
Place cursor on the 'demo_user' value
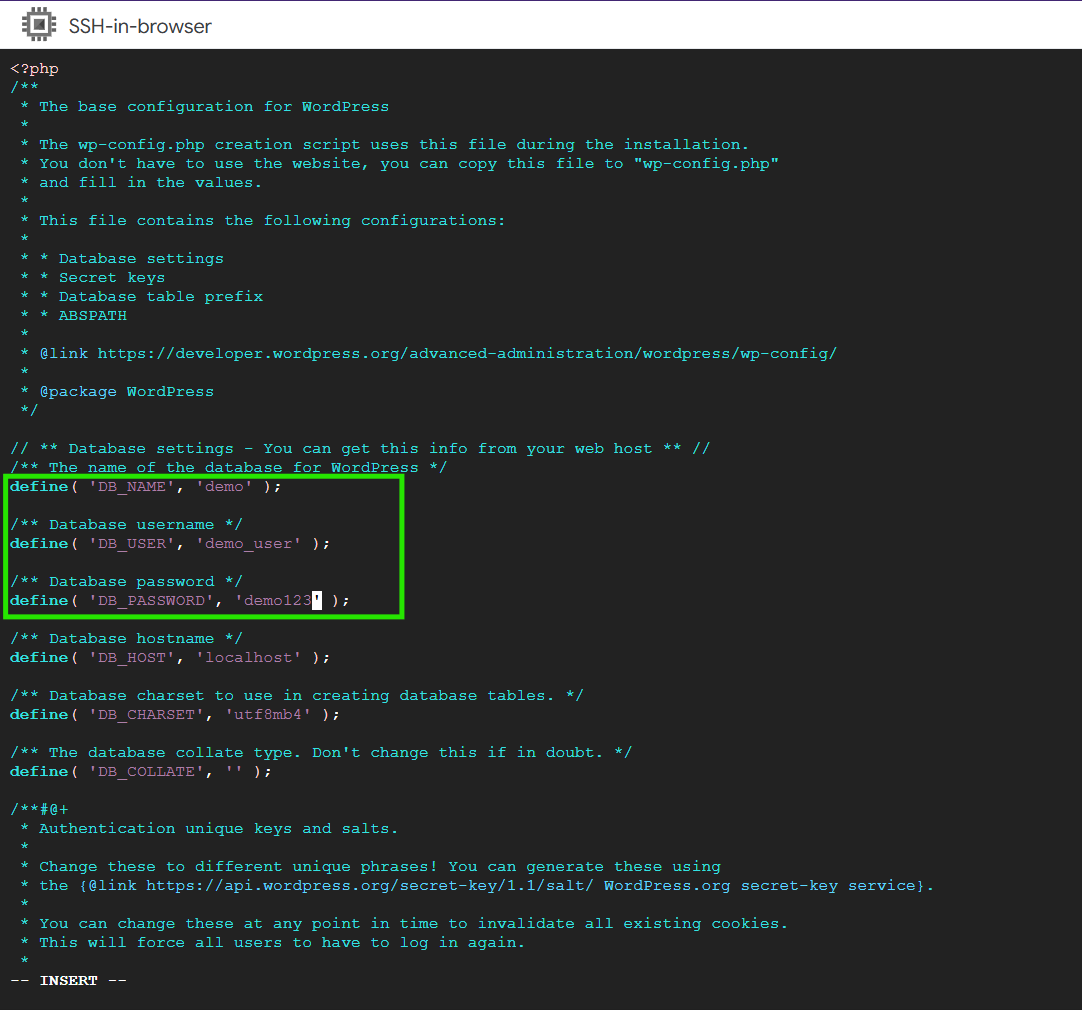click(248, 544)
